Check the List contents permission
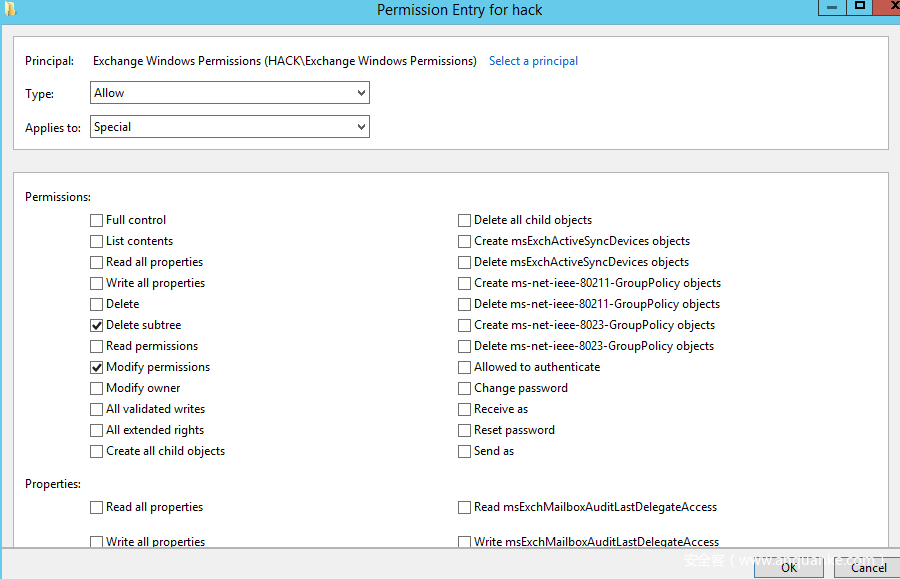This screenshot has width=900, height=579. (x=97, y=241)
